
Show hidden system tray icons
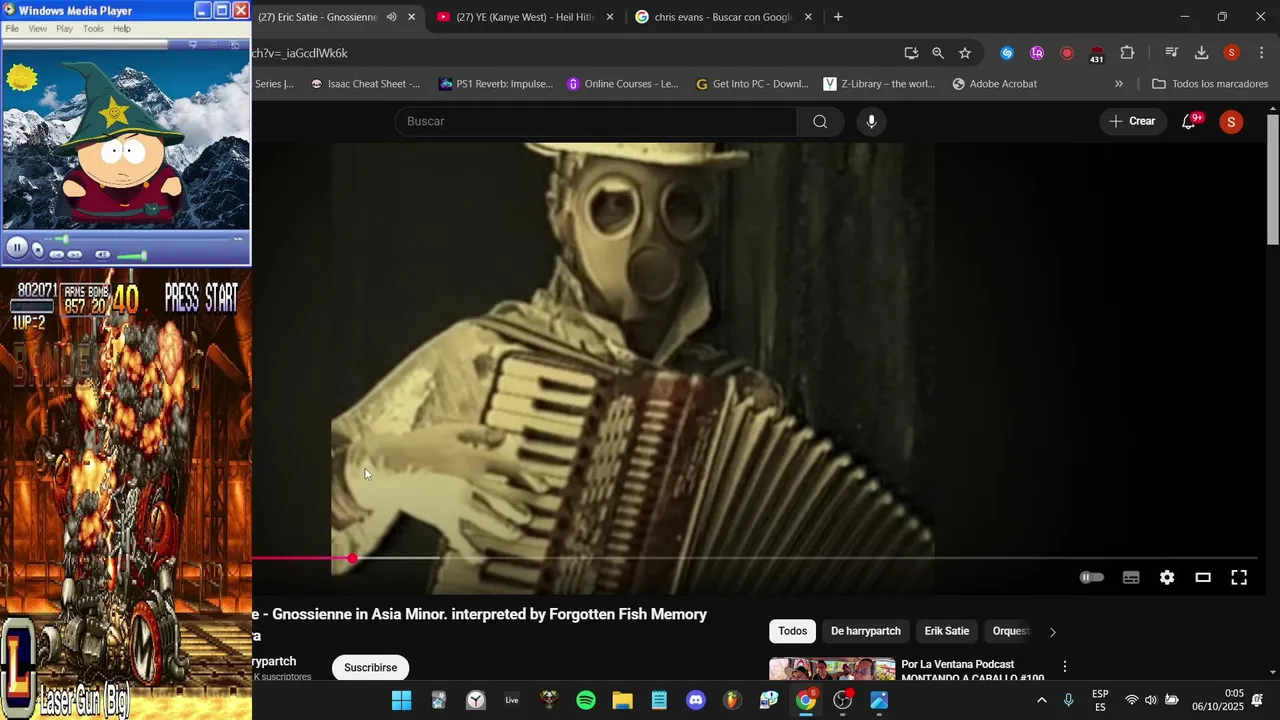tap(1041, 700)
